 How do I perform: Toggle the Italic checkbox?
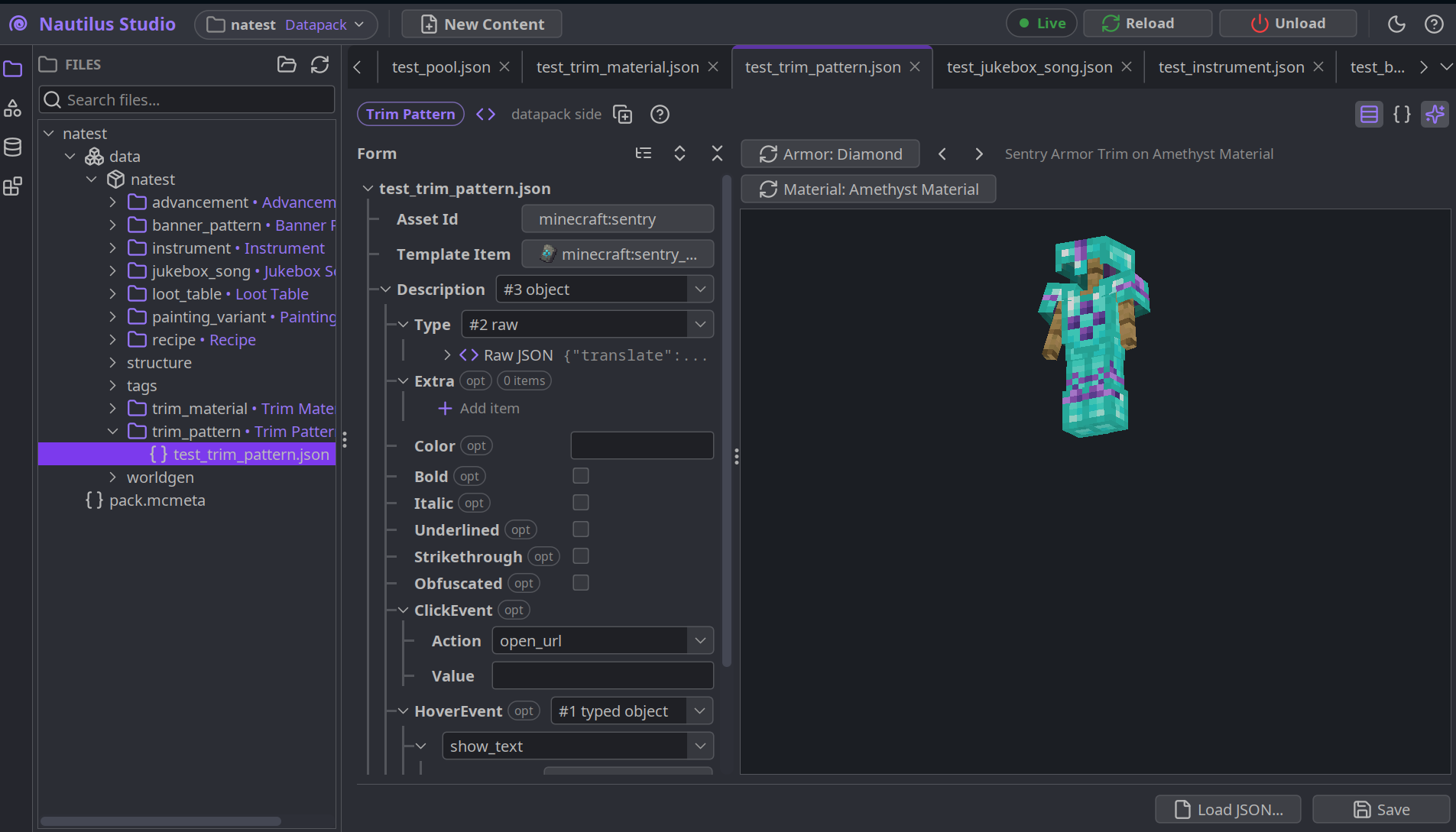581,503
